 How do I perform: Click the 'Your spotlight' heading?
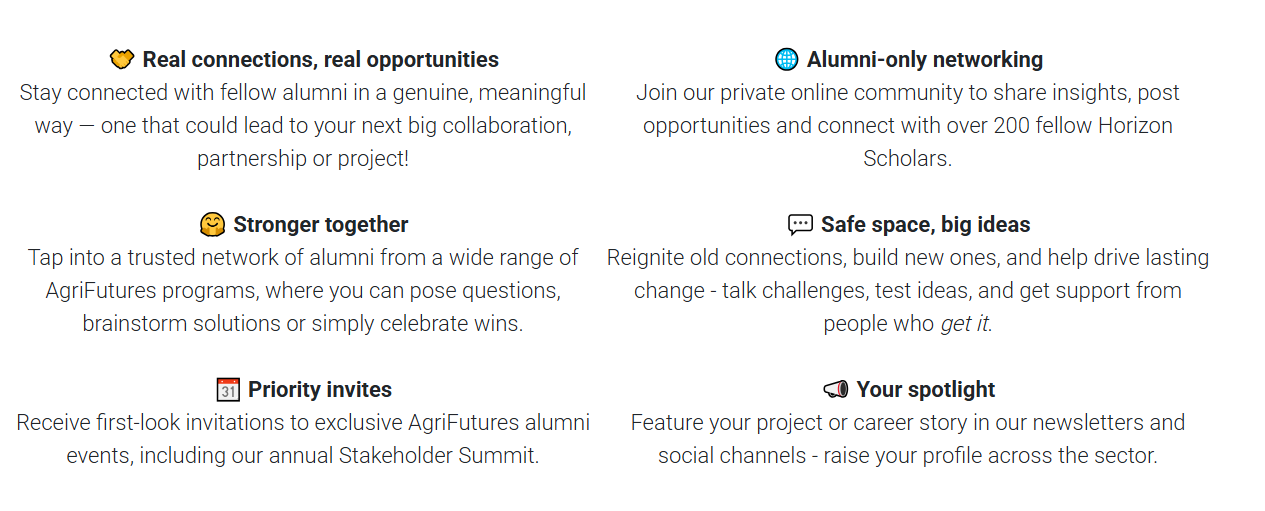[x=926, y=390]
